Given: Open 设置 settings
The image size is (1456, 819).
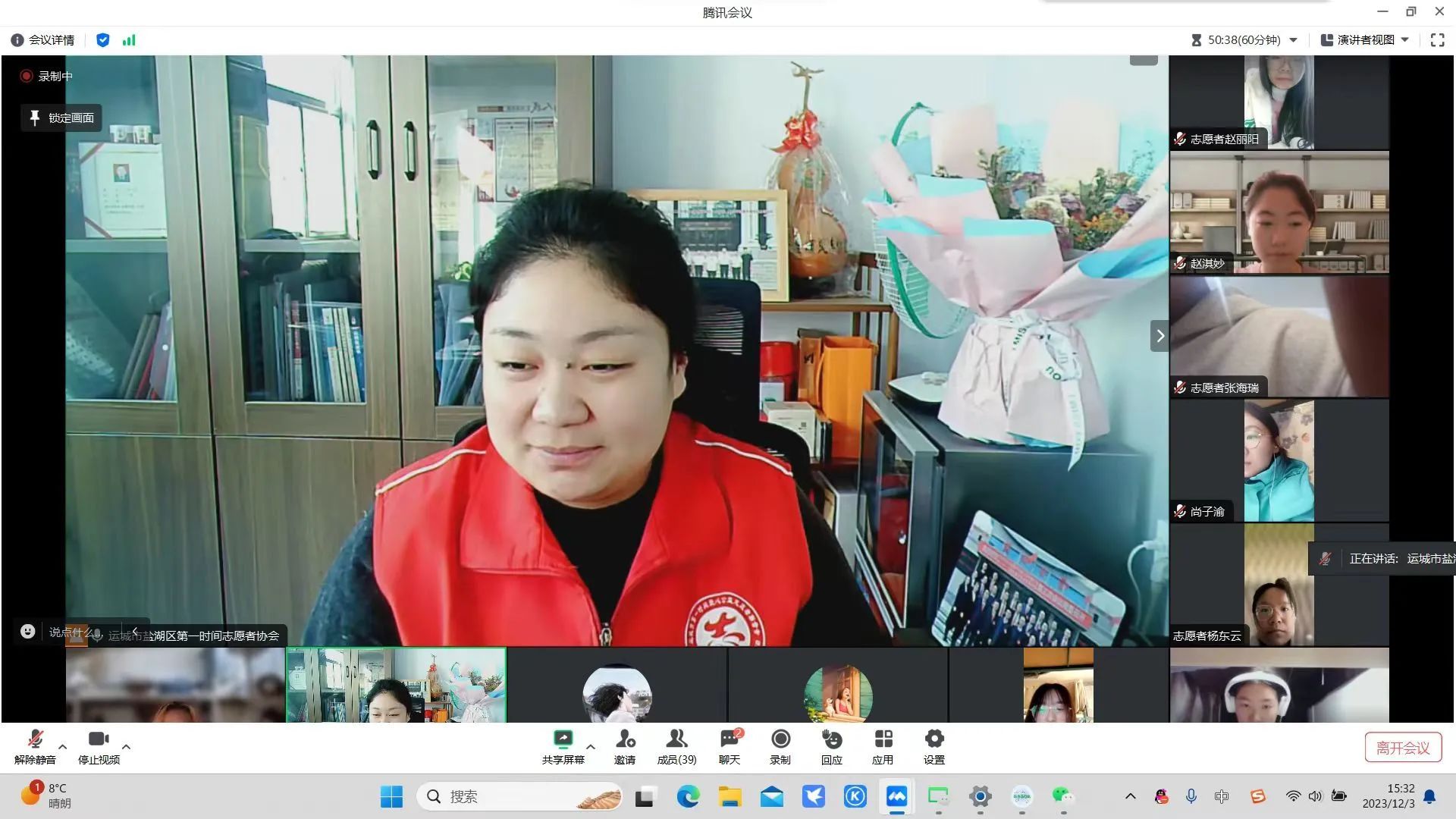Looking at the screenshot, I should click(x=934, y=747).
